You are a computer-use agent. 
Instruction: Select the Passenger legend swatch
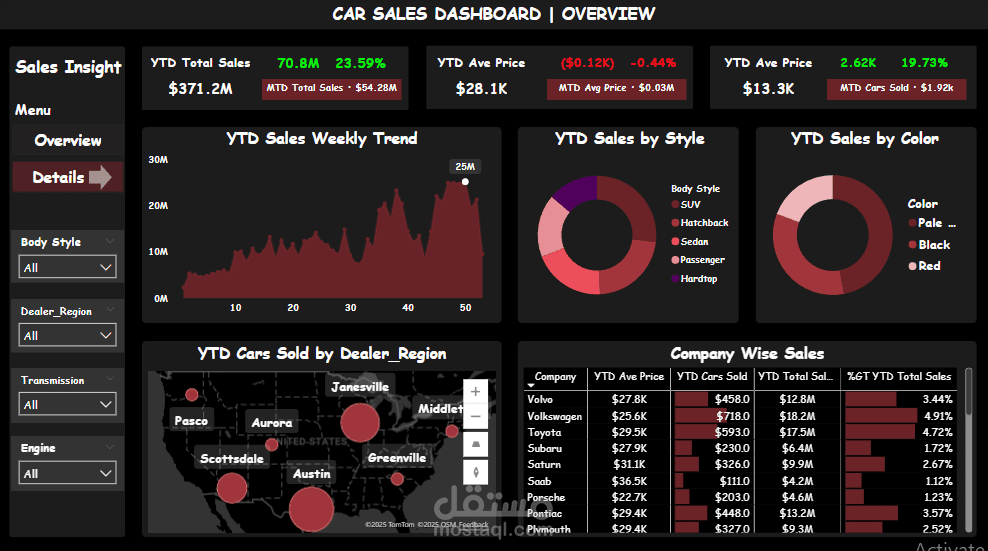coord(675,260)
